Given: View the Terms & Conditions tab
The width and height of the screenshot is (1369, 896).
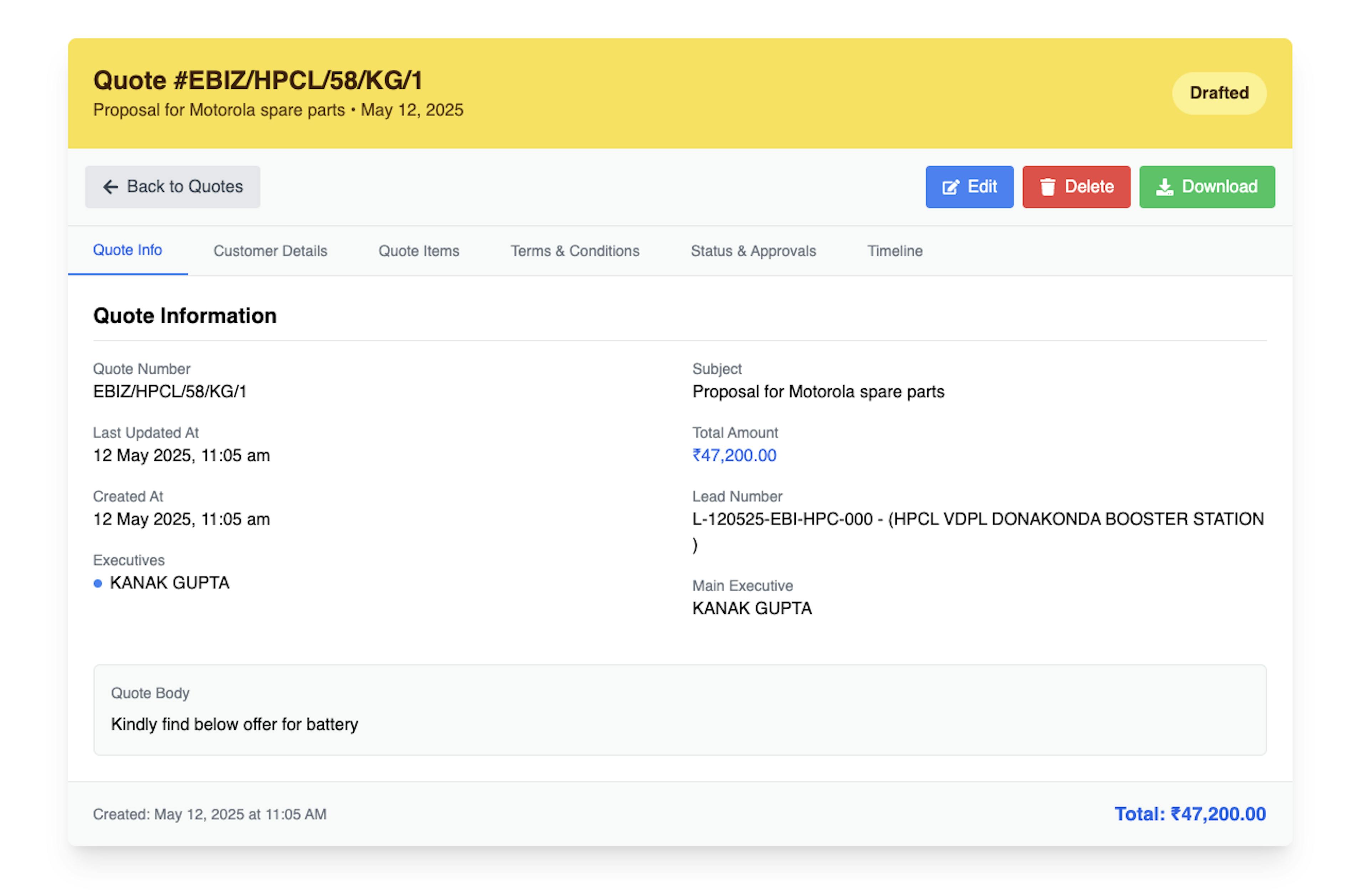Looking at the screenshot, I should (x=575, y=251).
